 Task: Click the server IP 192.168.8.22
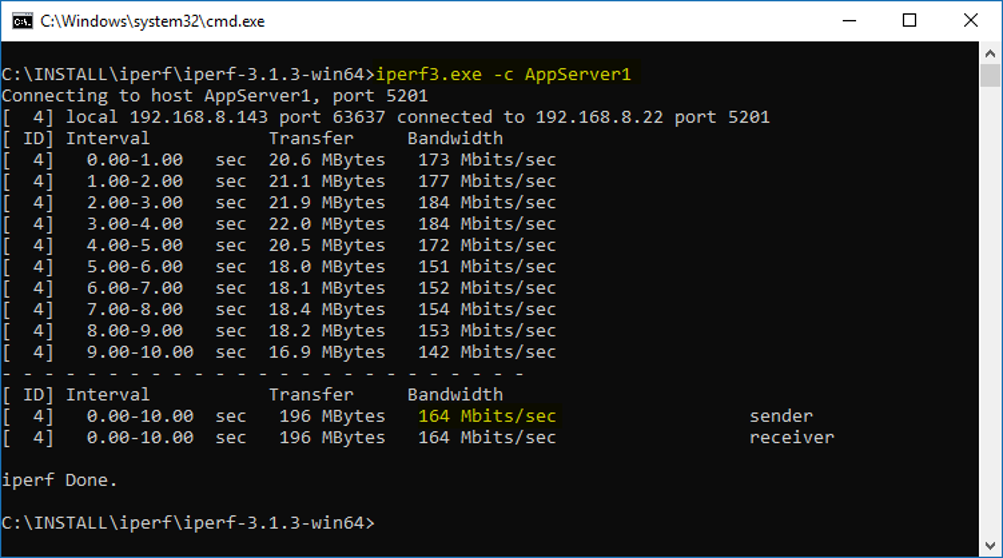599,117
